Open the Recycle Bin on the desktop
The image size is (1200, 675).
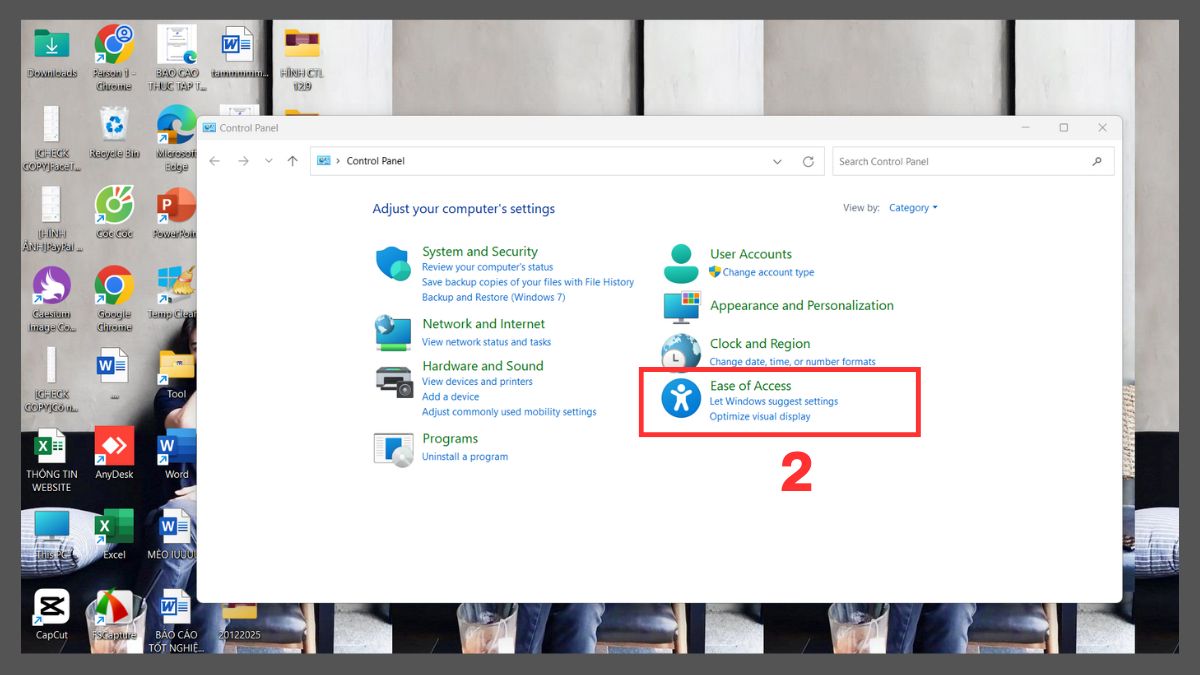pyautogui.click(x=114, y=133)
